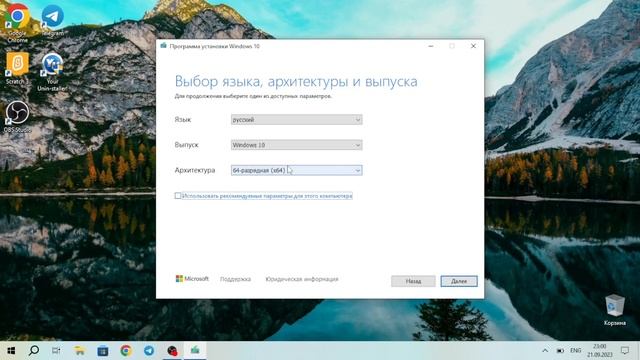Screen dimensions: 640x360
Task: Click the 'Выпуск' field label
Action: (x=186, y=145)
